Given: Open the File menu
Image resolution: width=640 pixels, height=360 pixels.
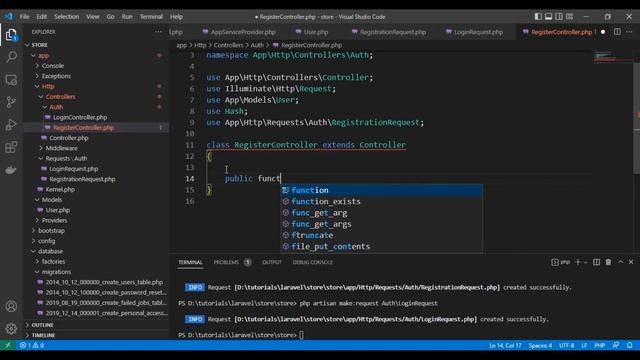Looking at the screenshot, I should coord(24,16).
